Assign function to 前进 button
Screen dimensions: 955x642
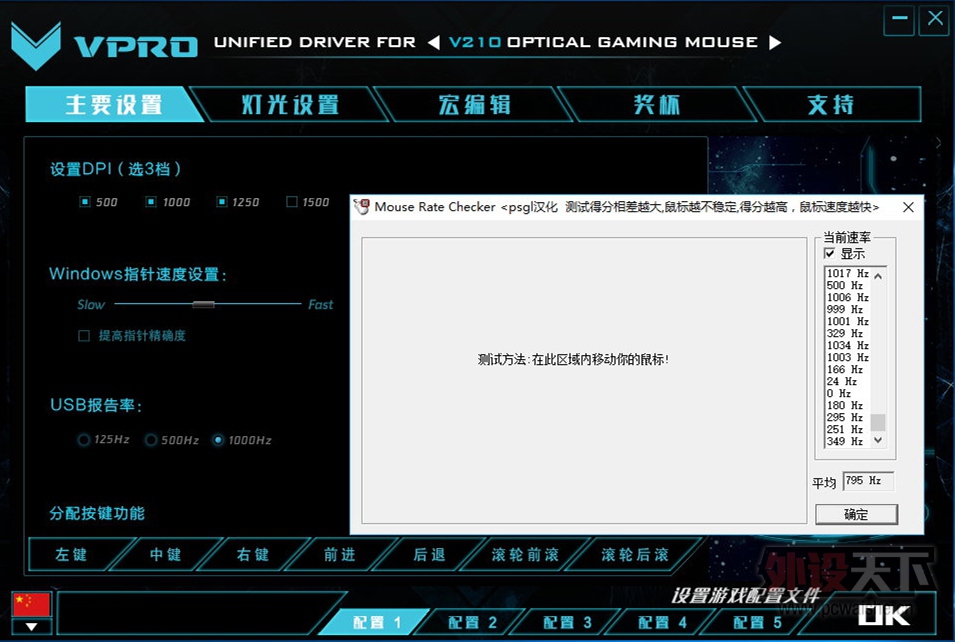340,554
